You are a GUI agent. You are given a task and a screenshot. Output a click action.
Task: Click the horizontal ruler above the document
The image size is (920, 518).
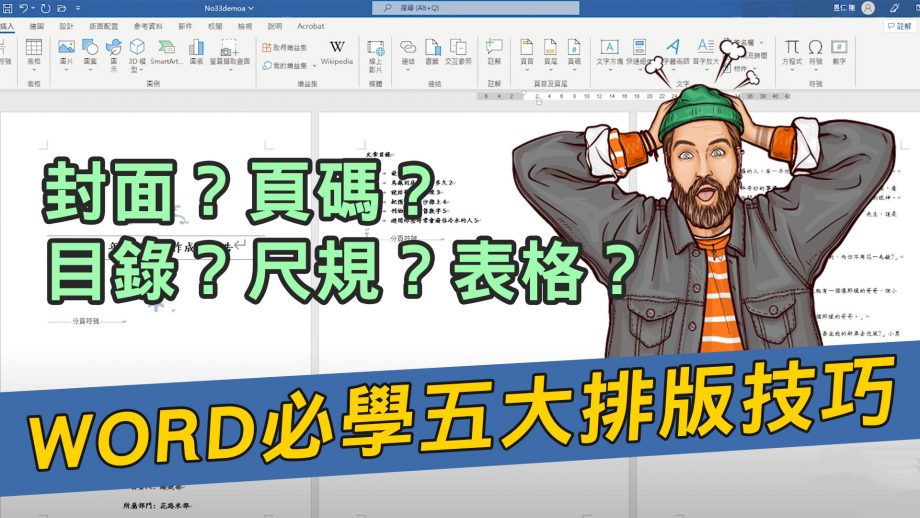coord(634,96)
